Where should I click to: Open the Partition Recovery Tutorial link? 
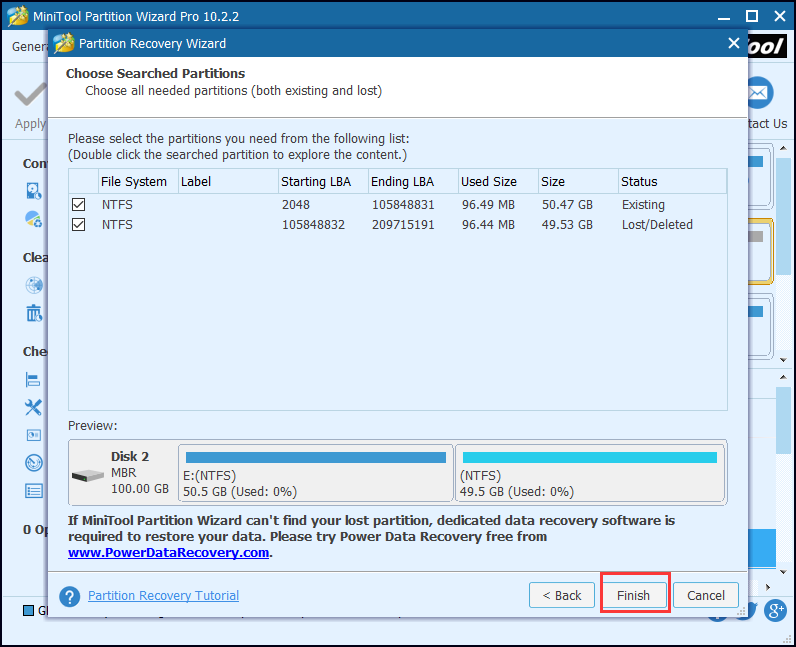click(x=163, y=595)
